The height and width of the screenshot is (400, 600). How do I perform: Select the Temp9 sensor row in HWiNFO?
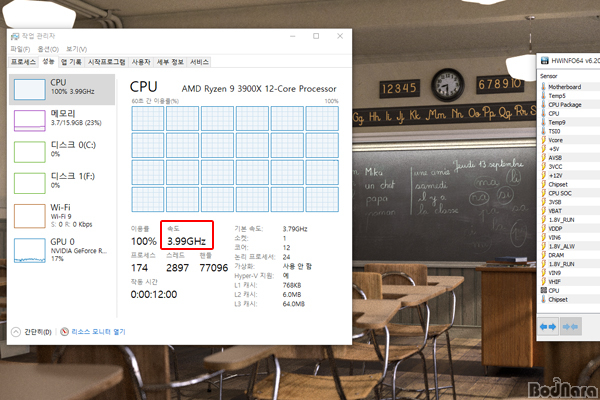(x=570, y=122)
